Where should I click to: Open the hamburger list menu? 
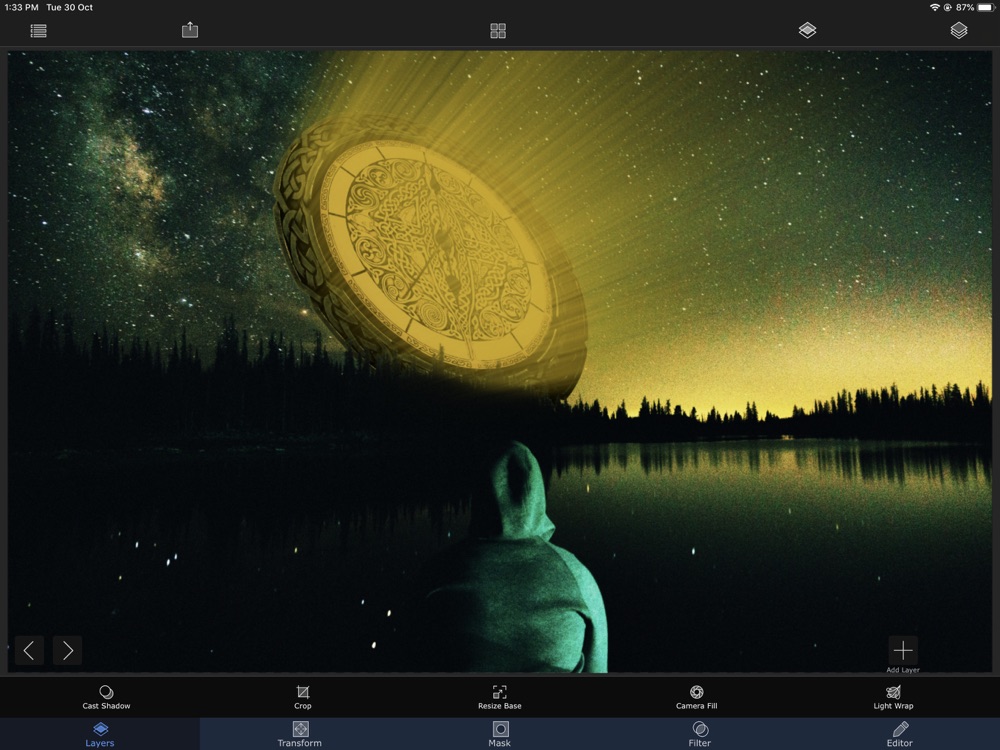point(38,31)
